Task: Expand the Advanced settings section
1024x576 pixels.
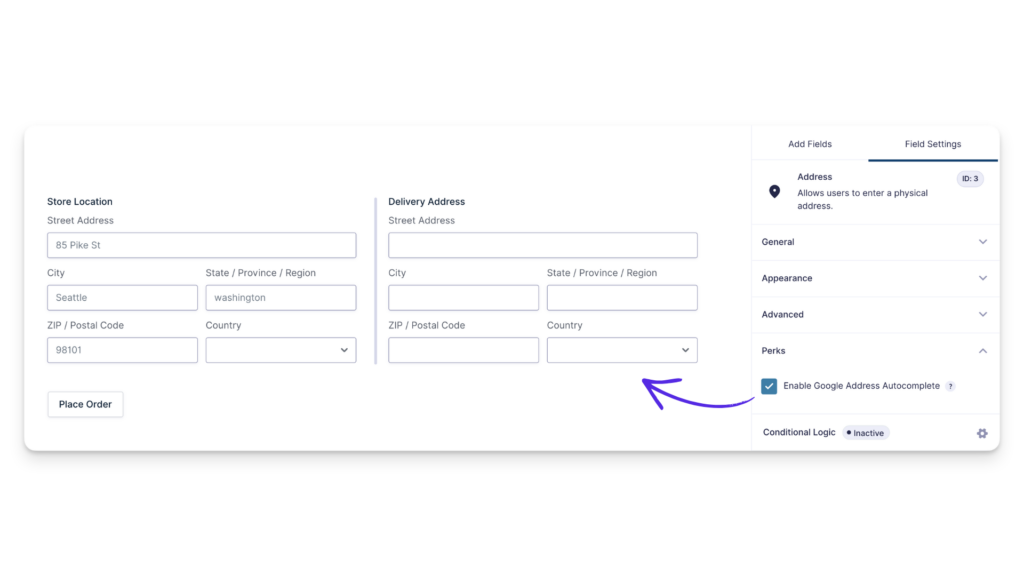Action: click(x=874, y=314)
